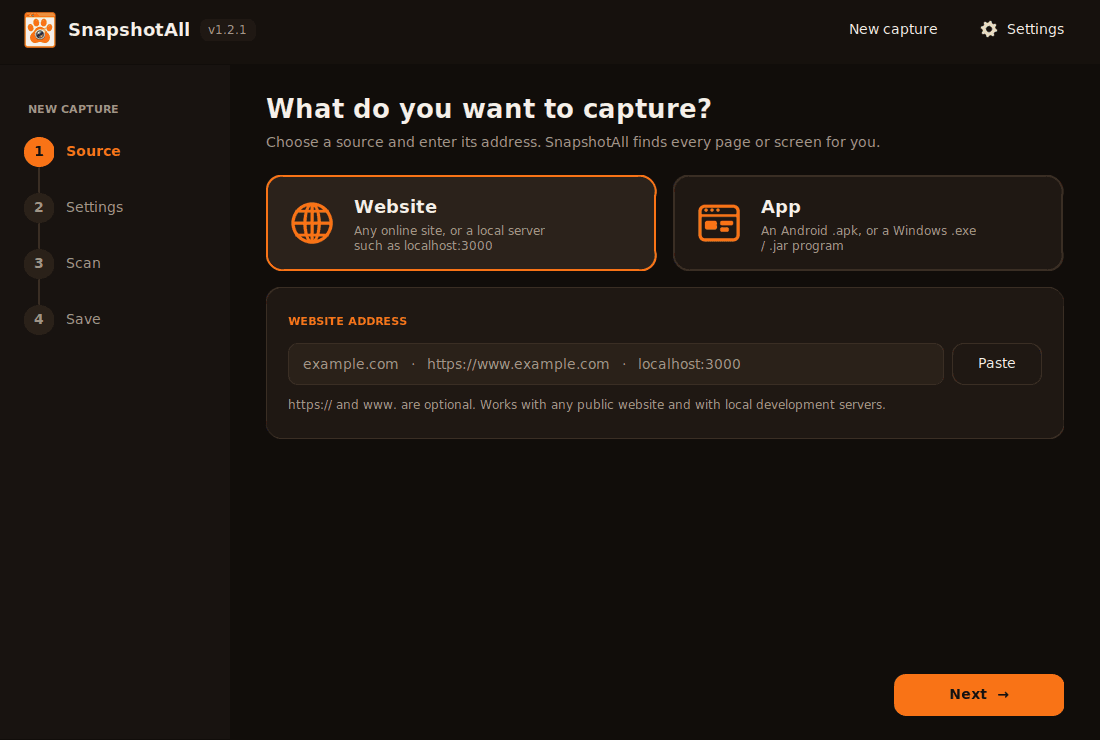1100x740 pixels.
Task: Click the 'An Android .apk, or a Windows .exe' description
Action: 868,238
